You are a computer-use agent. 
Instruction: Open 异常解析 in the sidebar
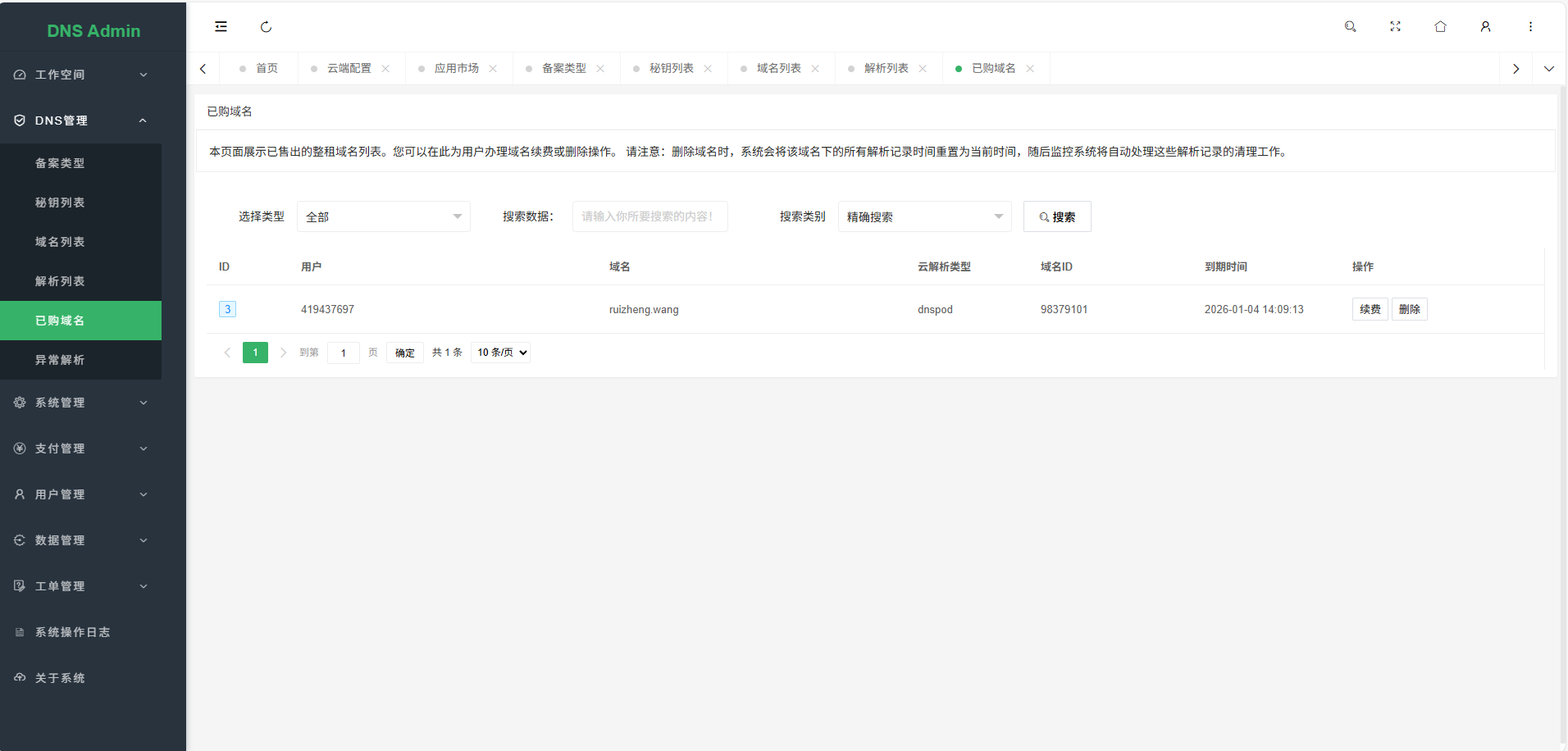(60, 360)
